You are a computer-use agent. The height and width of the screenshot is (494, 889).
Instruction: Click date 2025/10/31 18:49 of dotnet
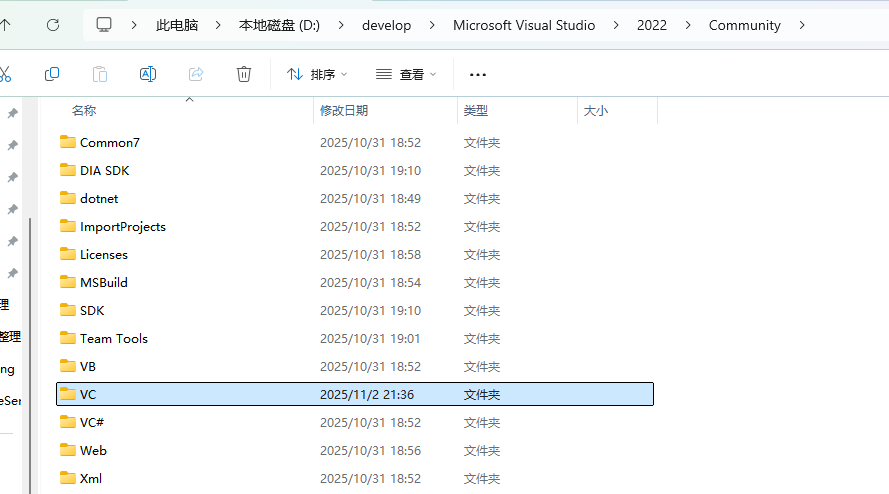coord(370,199)
